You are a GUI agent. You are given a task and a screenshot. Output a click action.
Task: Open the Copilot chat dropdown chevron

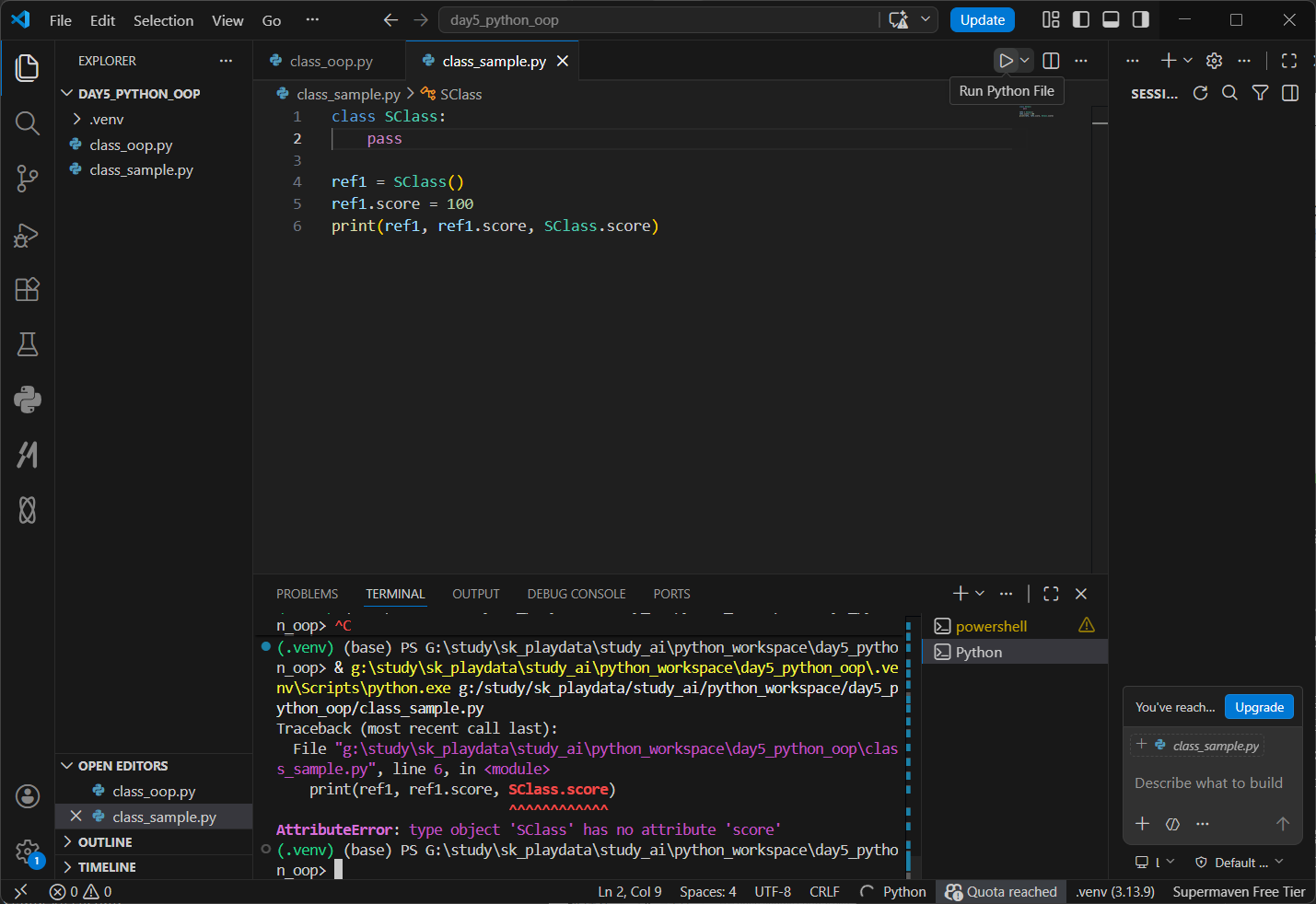[x=926, y=19]
